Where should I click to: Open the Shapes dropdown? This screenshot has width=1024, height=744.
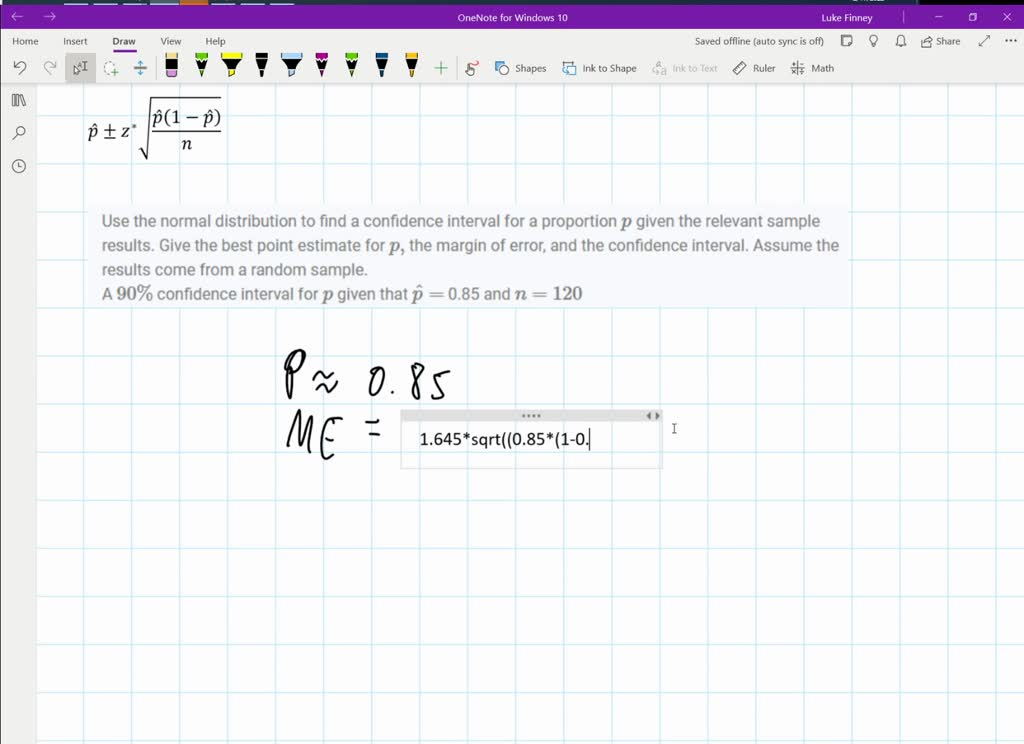pyautogui.click(x=521, y=68)
